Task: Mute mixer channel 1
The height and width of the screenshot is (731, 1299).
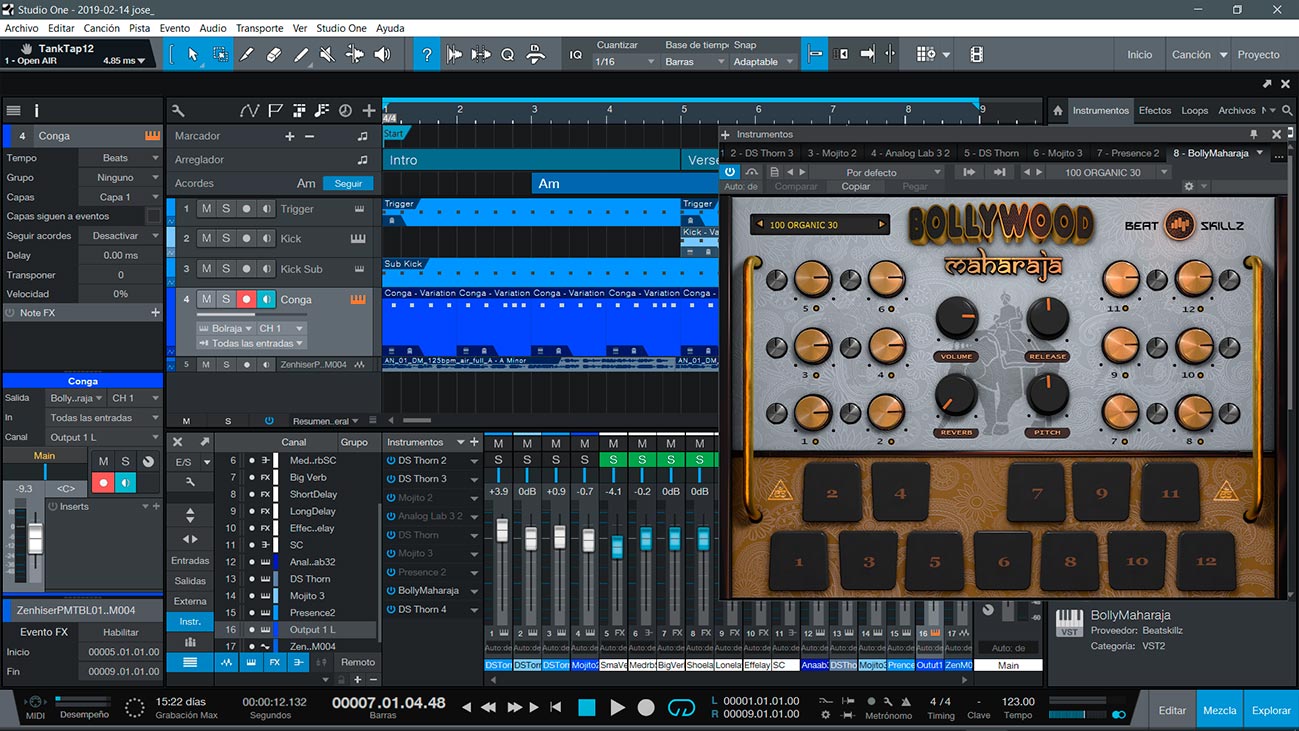Action: 498,443
